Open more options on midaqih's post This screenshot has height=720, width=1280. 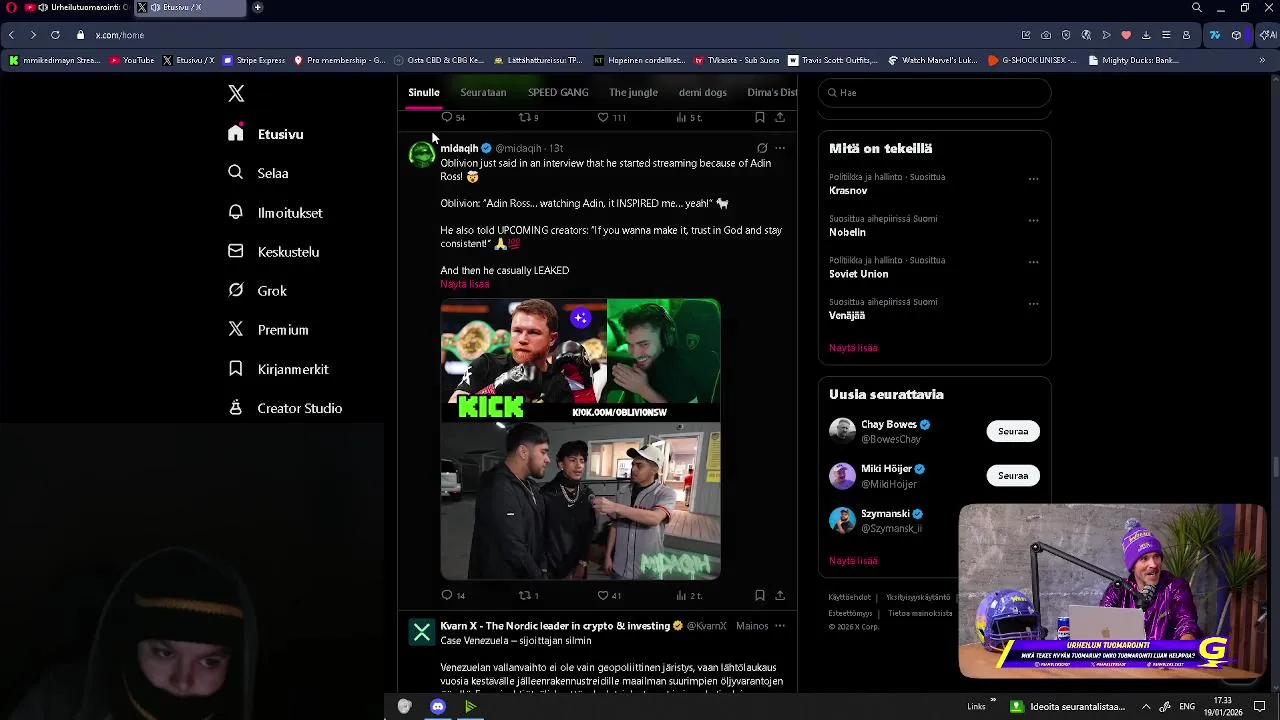pos(780,148)
